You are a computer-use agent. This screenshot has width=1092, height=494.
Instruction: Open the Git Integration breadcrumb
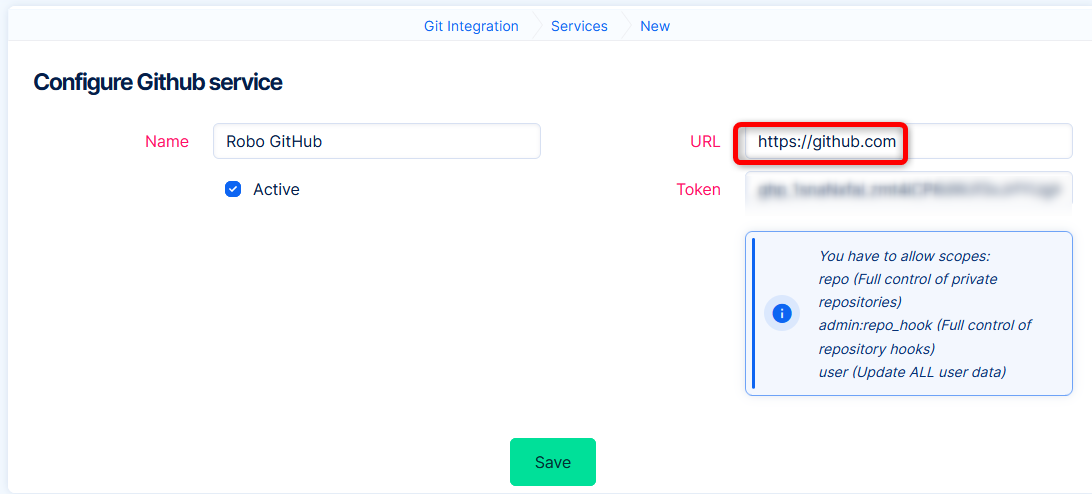471,26
